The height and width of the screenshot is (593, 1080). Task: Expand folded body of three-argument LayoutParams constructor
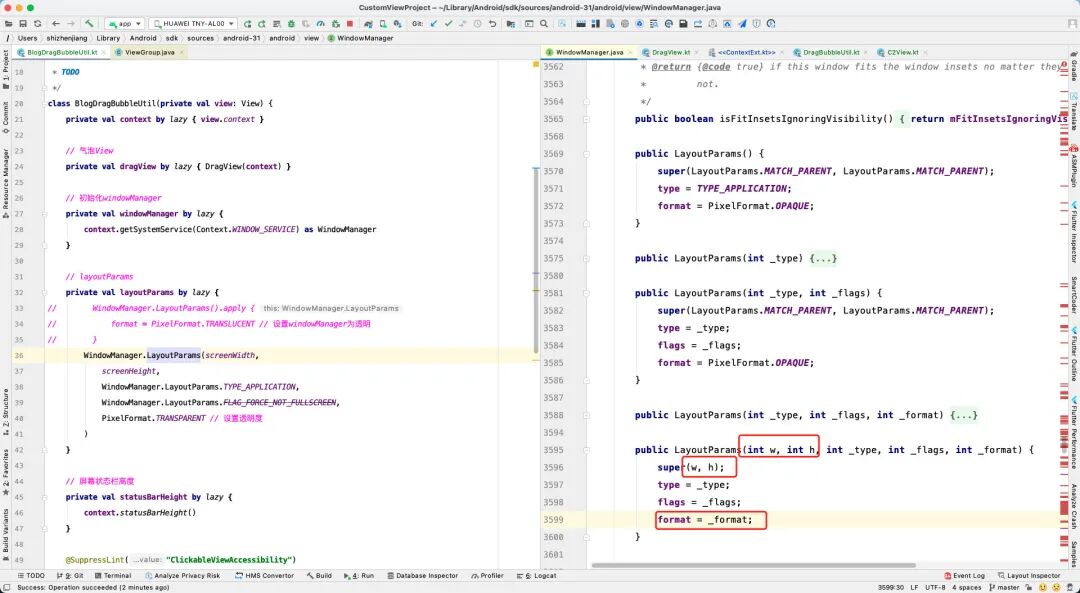[x=964, y=415]
